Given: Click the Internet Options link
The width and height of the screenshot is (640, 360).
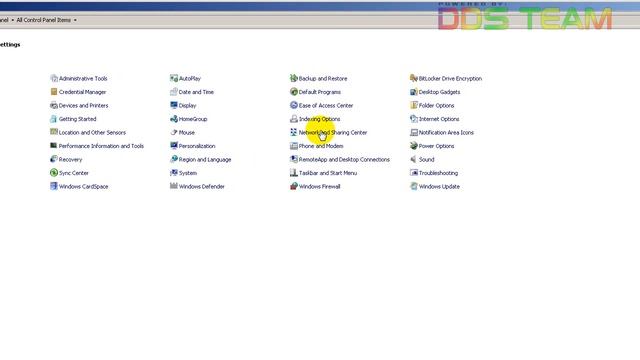Looking at the screenshot, I should click(439, 119).
